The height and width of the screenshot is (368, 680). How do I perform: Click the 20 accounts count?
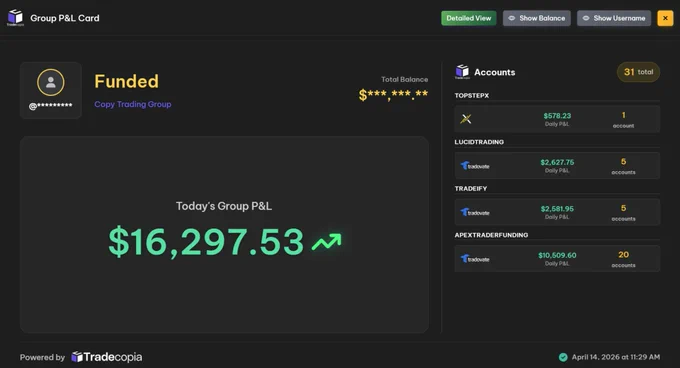coord(623,259)
